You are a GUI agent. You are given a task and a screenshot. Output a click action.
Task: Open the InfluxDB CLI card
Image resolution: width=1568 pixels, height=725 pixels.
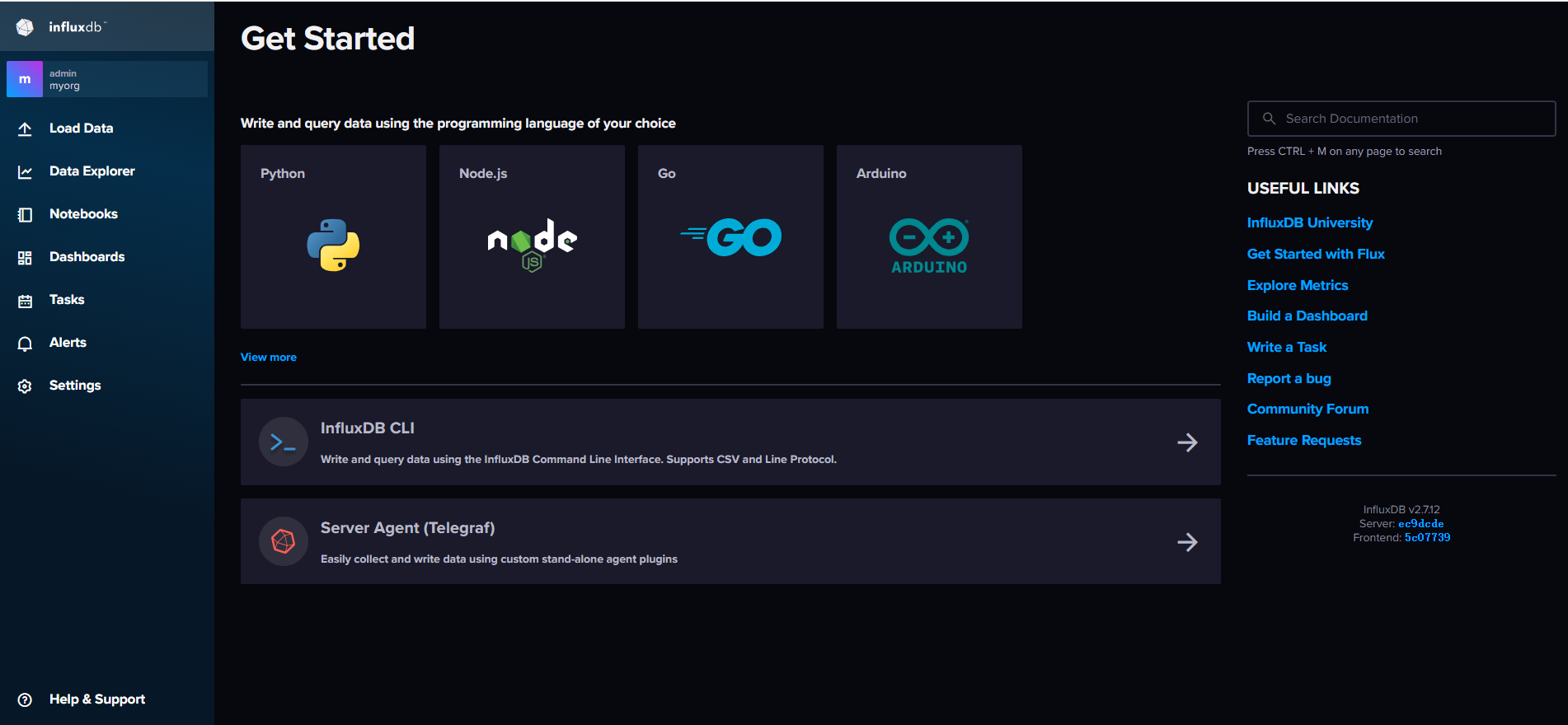pyautogui.click(x=730, y=442)
